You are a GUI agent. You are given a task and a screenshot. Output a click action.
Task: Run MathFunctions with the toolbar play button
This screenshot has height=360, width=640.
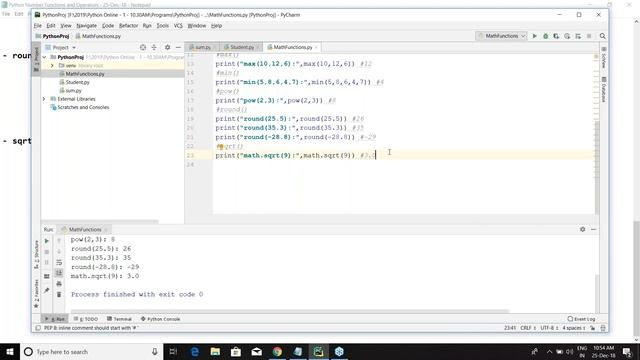click(535, 36)
